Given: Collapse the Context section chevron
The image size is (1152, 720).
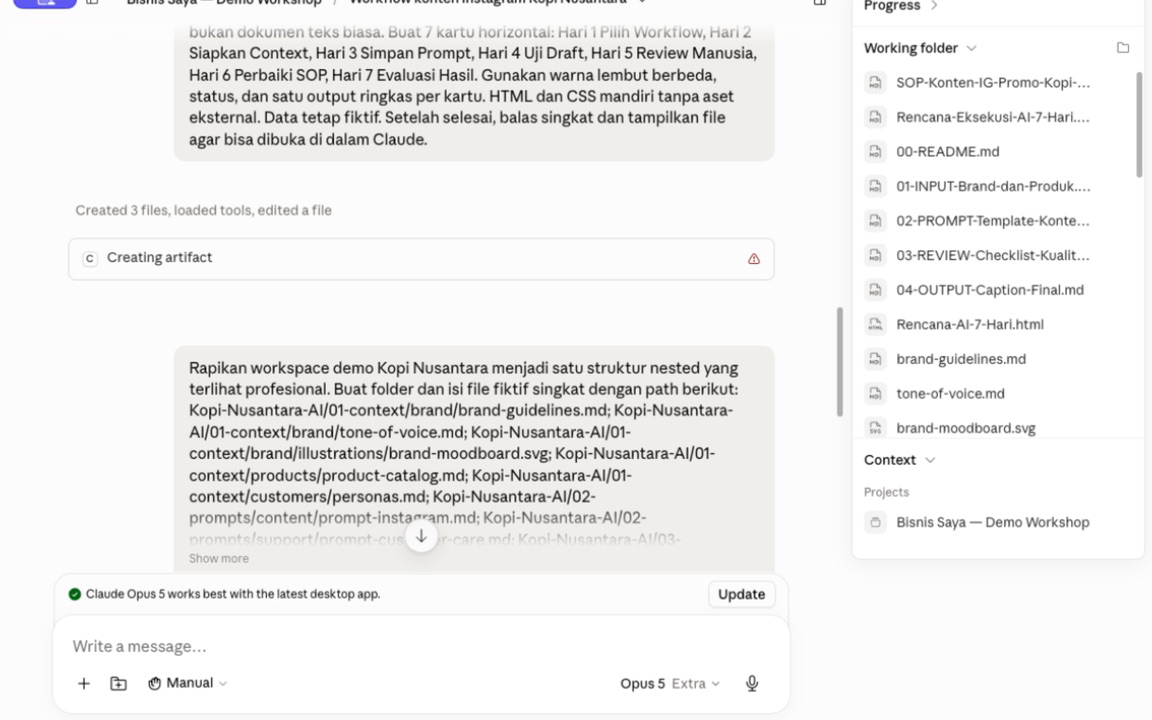Looking at the screenshot, I should (930, 460).
